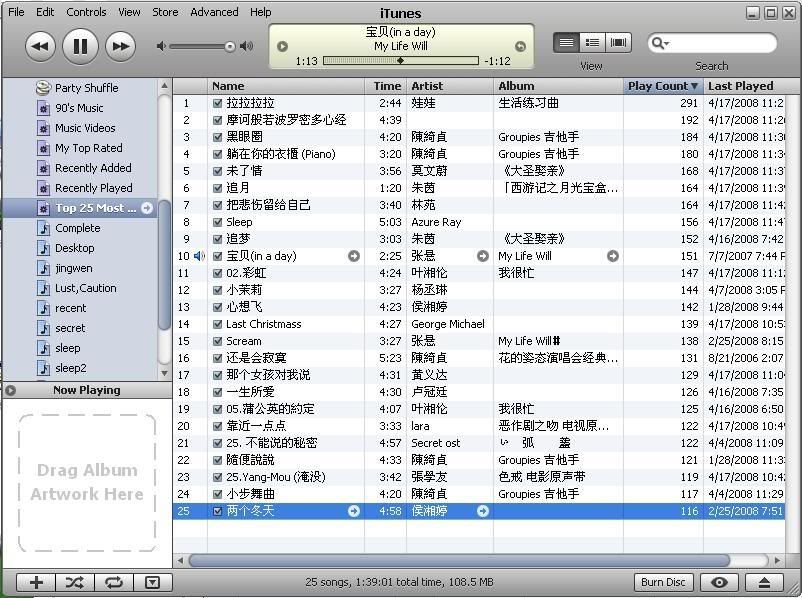Click the song progress bar diamond

400,60
